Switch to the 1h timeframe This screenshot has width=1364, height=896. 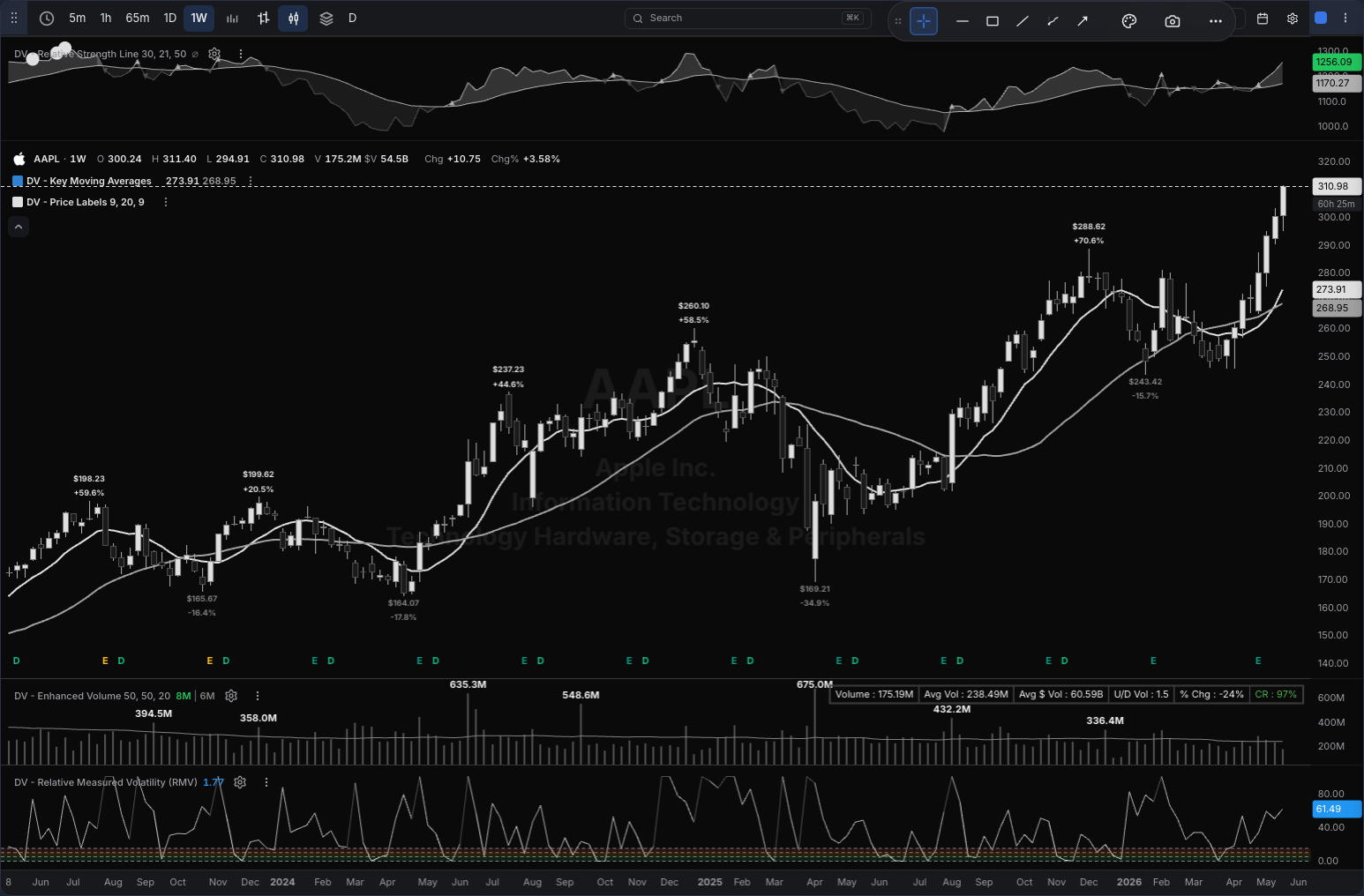click(106, 18)
